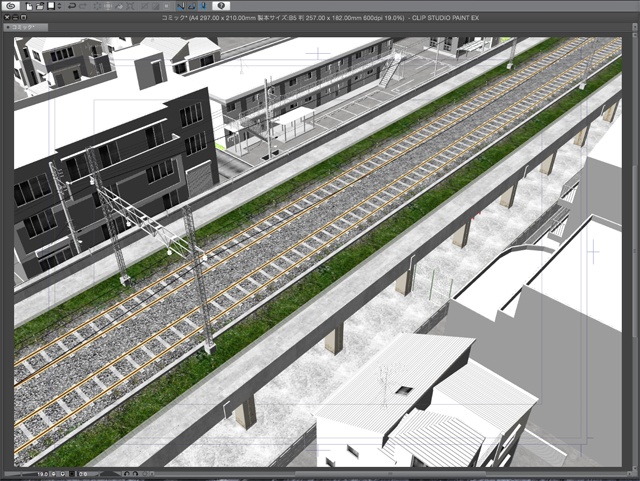This screenshot has width=640, height=481.
Task: Click the Fill command icon
Action: tap(120, 6)
